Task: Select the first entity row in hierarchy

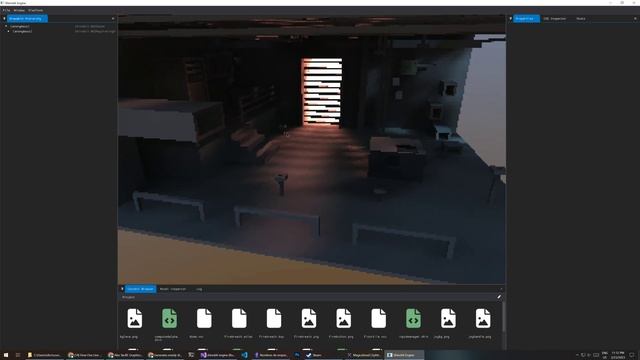Action: [x=60, y=26]
